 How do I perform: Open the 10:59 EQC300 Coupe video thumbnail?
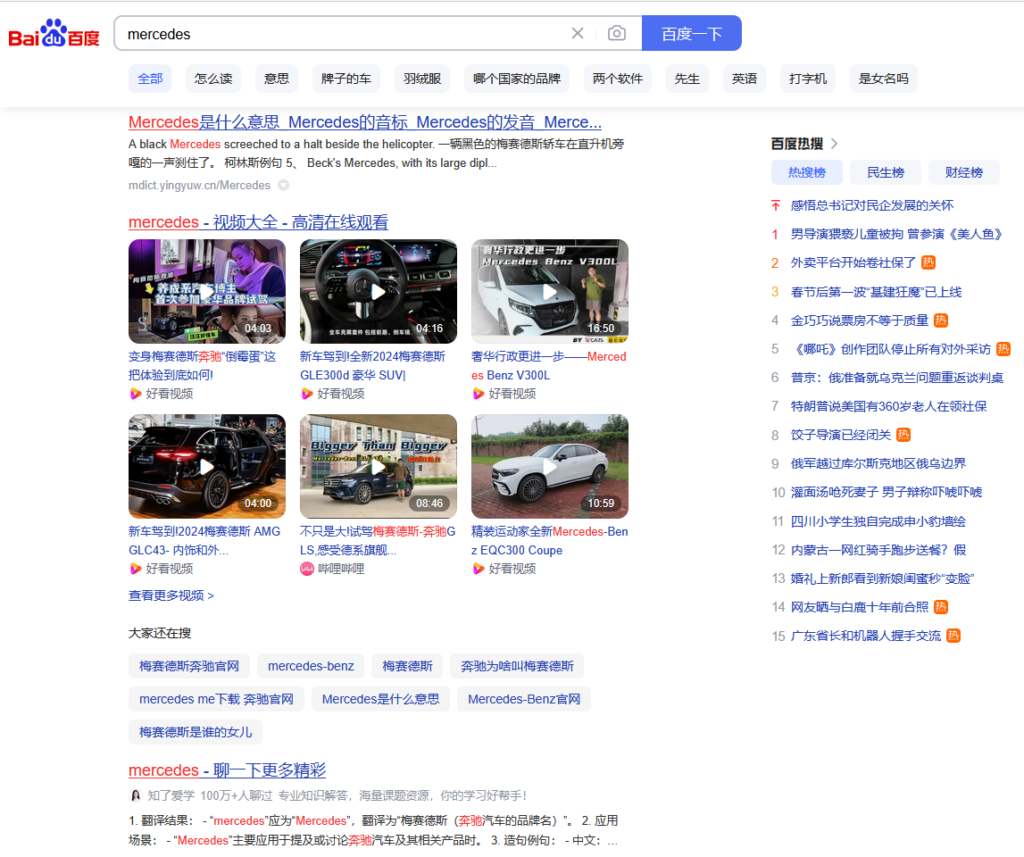(x=549, y=466)
